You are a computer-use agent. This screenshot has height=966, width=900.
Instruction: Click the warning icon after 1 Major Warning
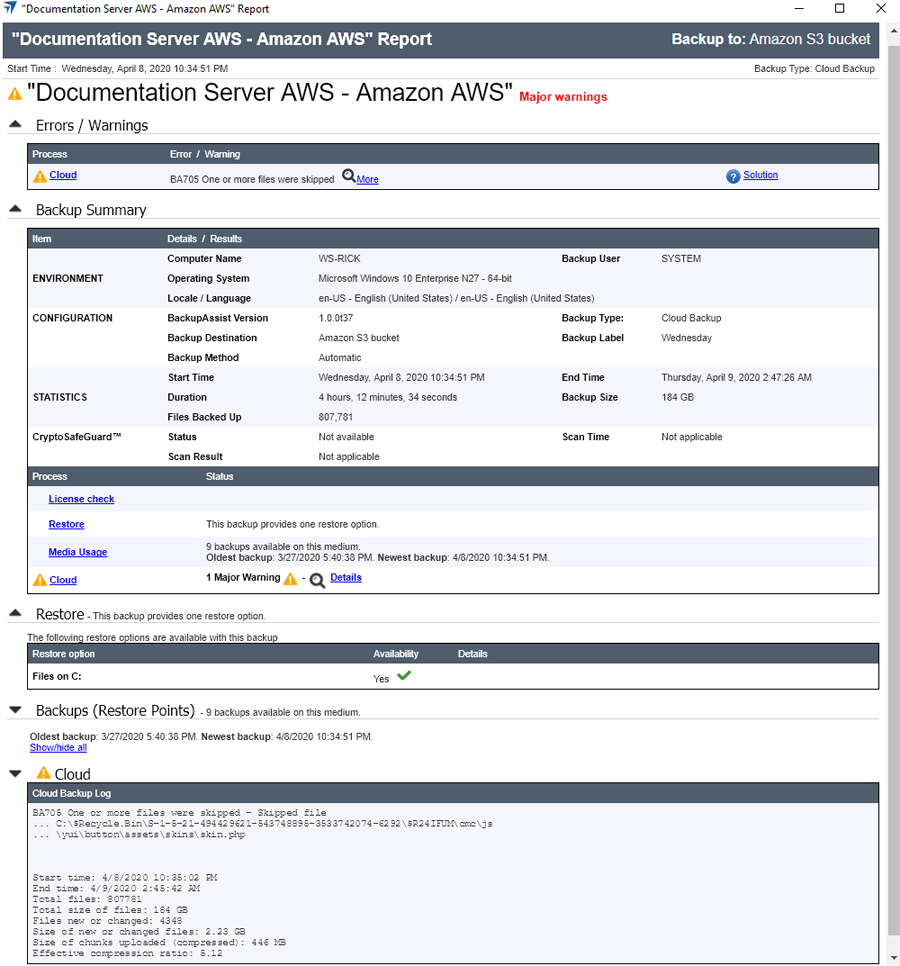pyautogui.click(x=290, y=578)
